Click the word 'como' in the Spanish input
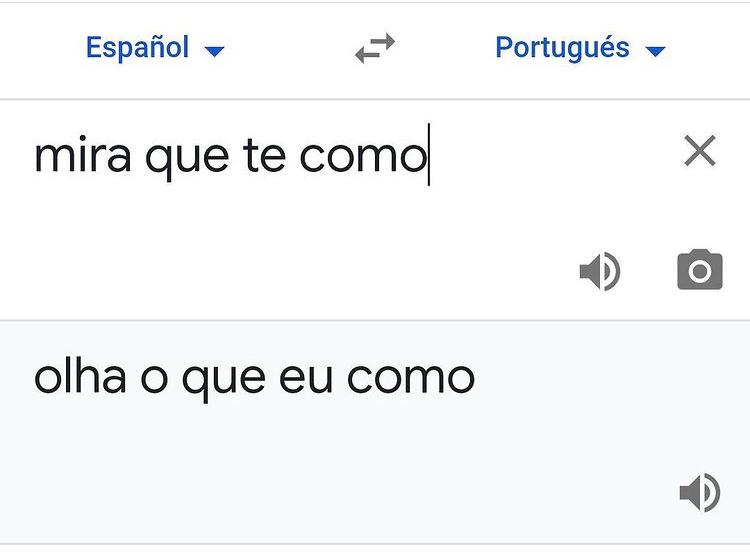This screenshot has width=750, height=553. 363,156
